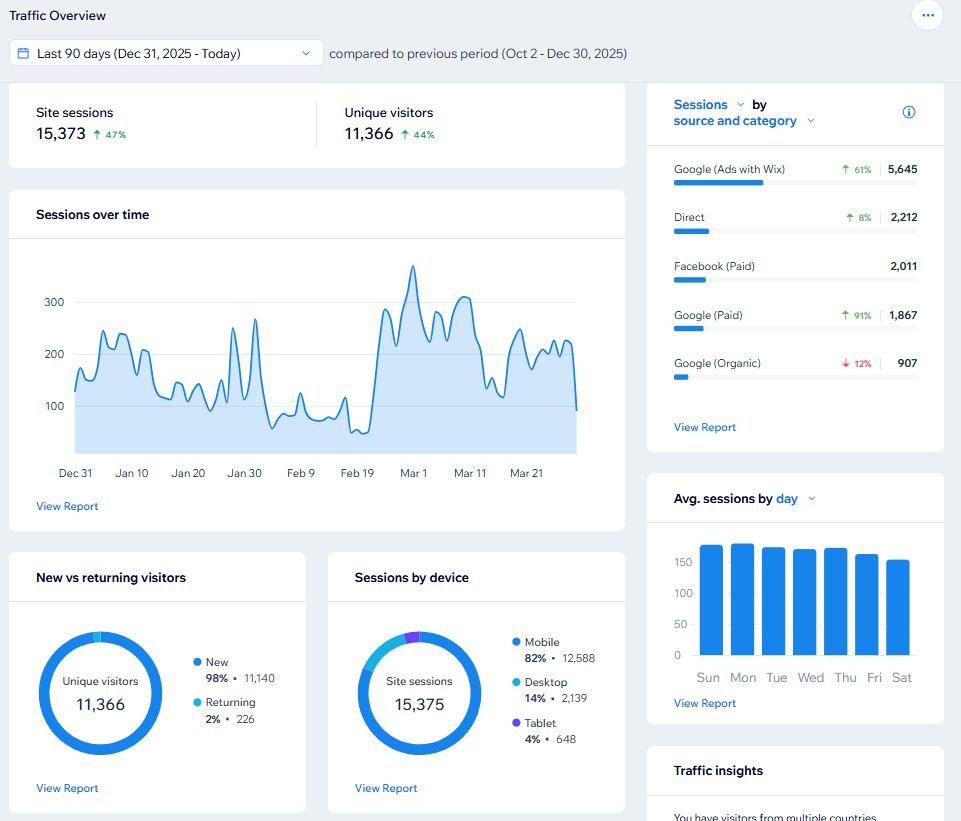Click the Feb 19 label on the time axis
This screenshot has width=961, height=821.
pos(357,473)
